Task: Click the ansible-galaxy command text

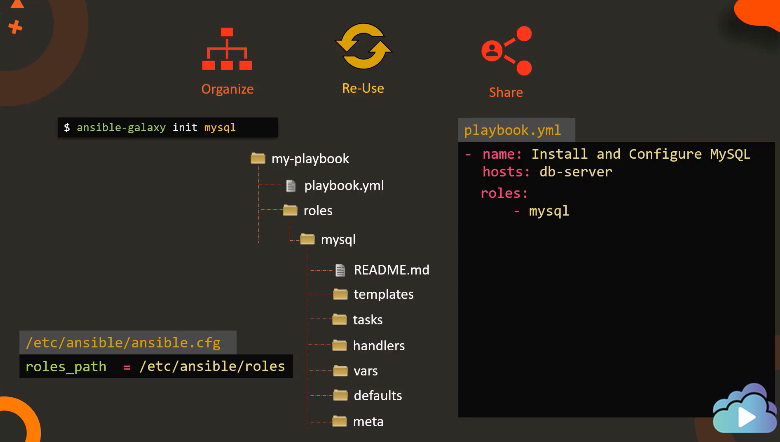Action: click(x=121, y=128)
